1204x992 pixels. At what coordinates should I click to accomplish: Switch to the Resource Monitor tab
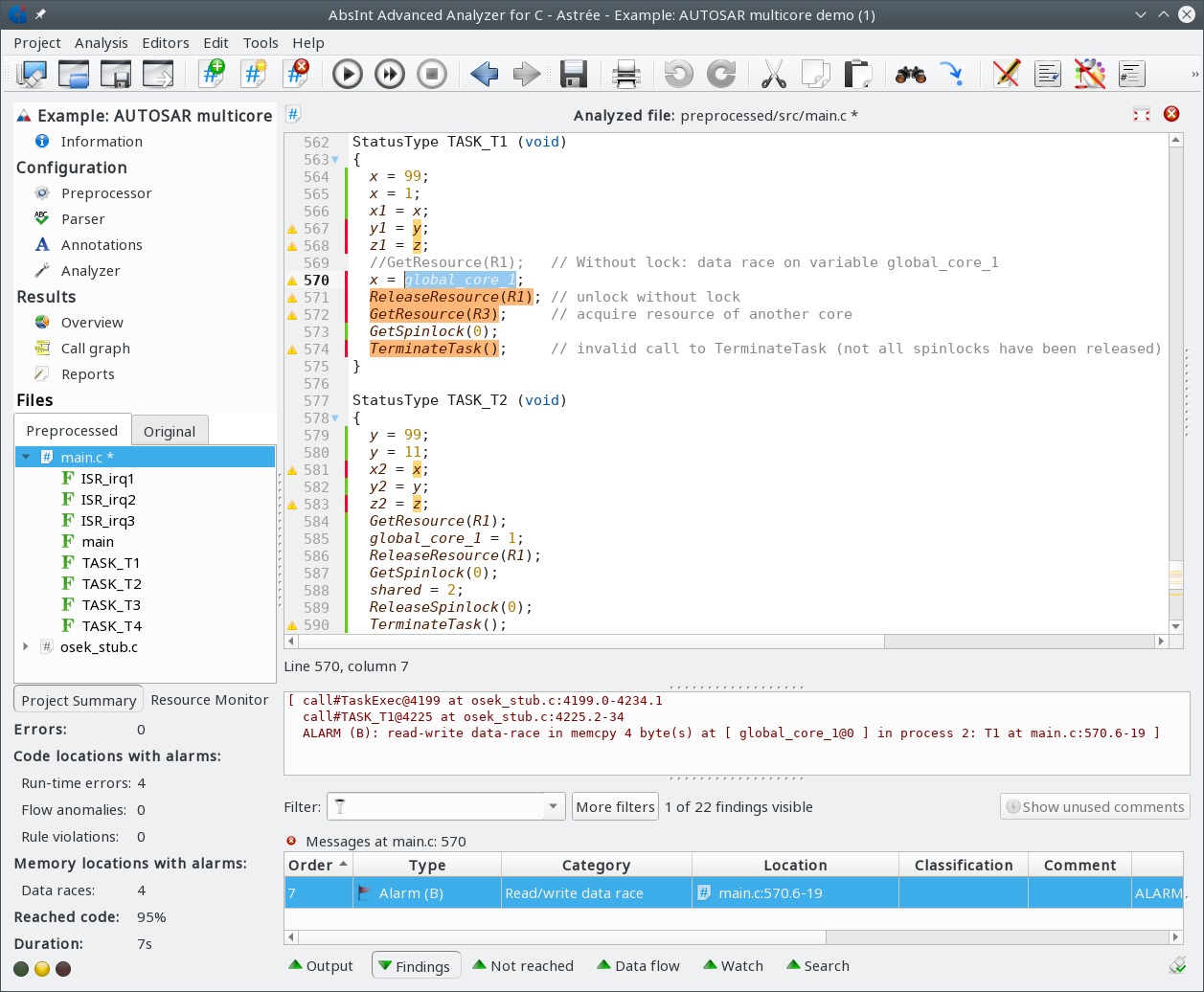210,700
